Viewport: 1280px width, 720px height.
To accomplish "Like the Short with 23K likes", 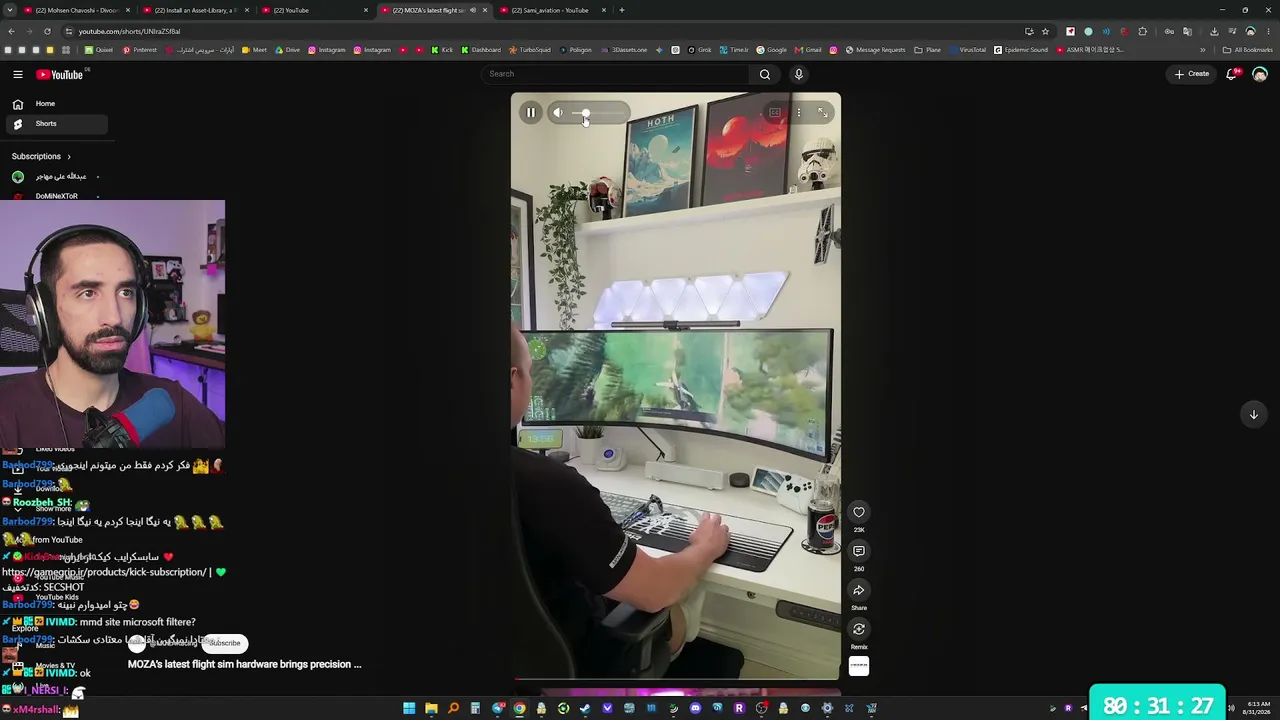I will 859,512.
